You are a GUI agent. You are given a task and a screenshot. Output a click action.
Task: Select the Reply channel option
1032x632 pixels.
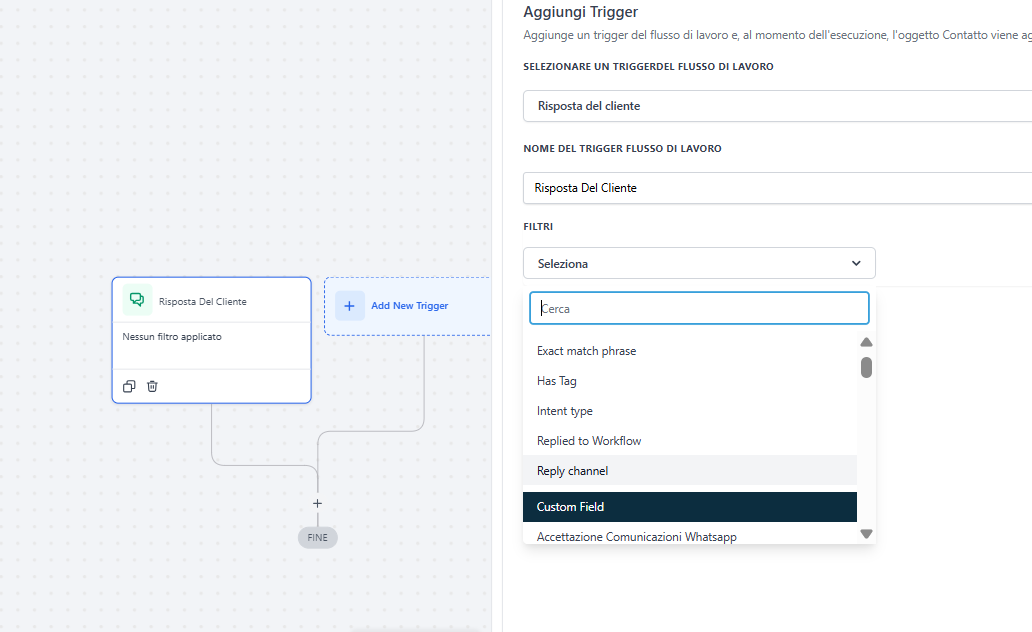[572, 471]
